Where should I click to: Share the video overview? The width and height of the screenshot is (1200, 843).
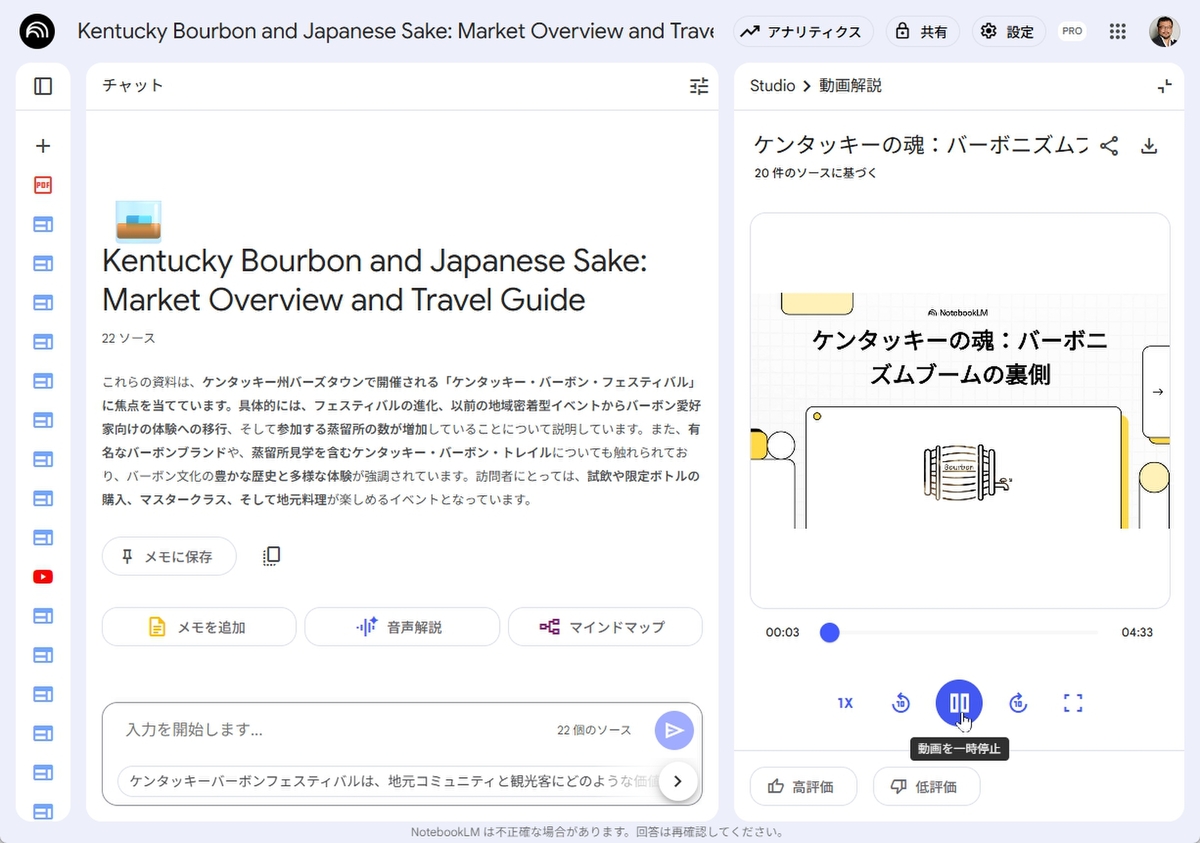pos(1109,146)
